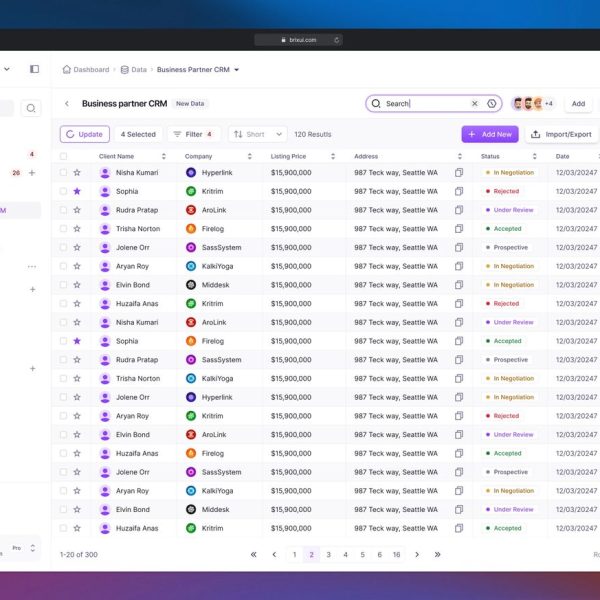Copy address in Rudra Pratap AroLink row

click(x=459, y=210)
